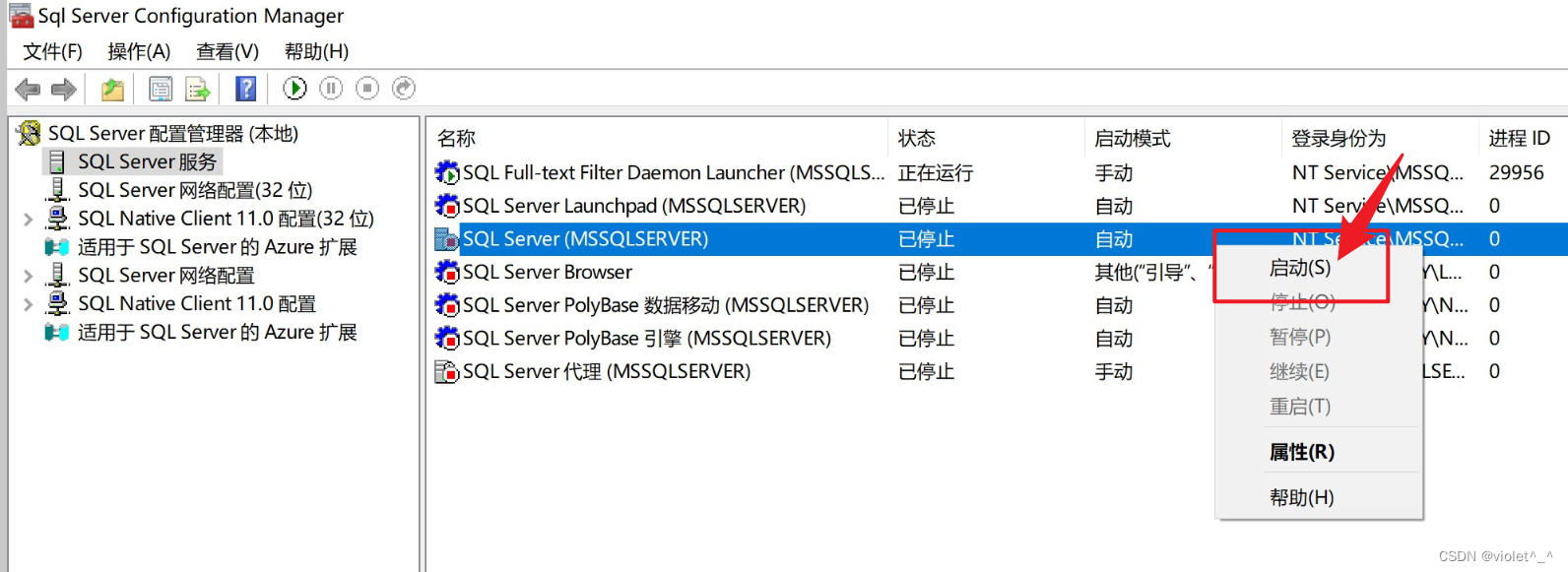Choose 重启(T) in the context menu

(x=1300, y=406)
